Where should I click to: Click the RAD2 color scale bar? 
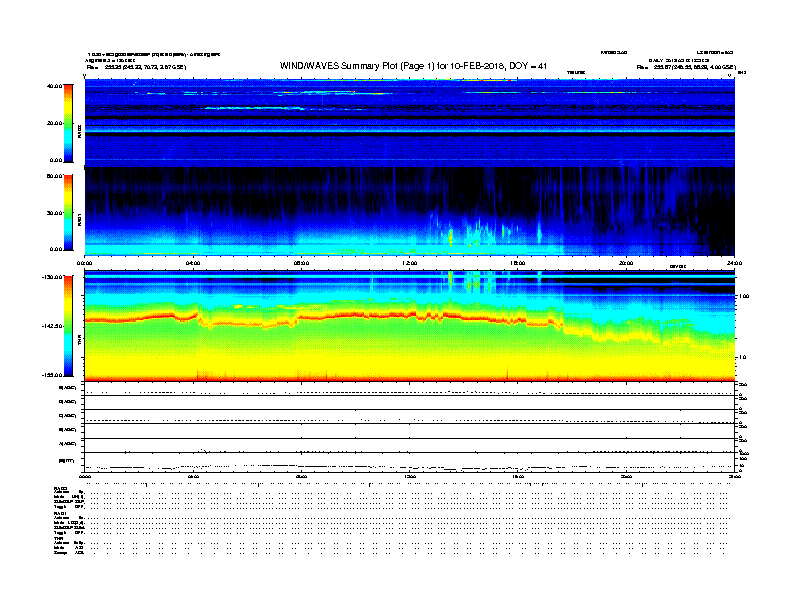(68, 123)
